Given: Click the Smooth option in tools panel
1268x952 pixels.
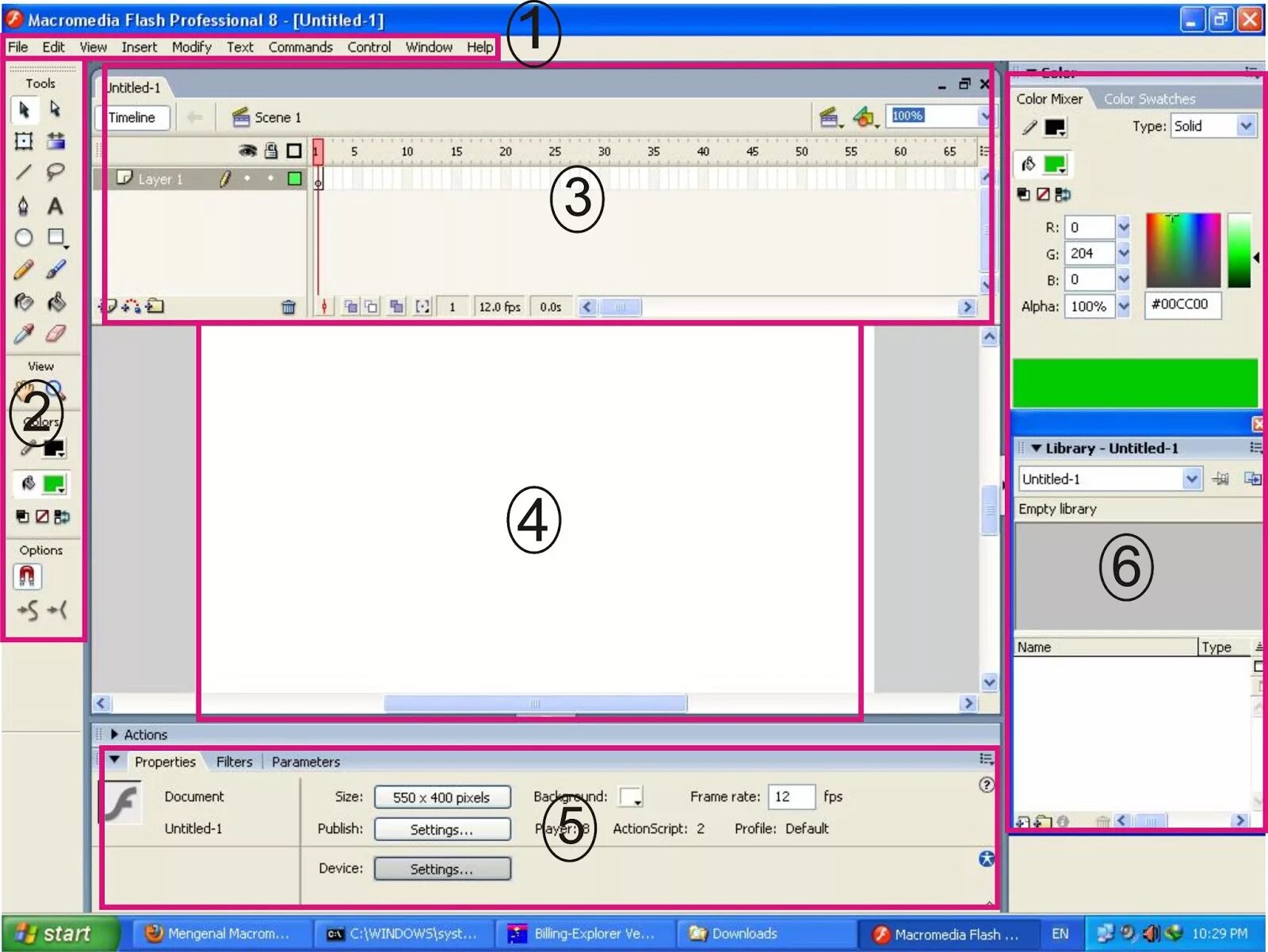Looking at the screenshot, I should coord(28,610).
